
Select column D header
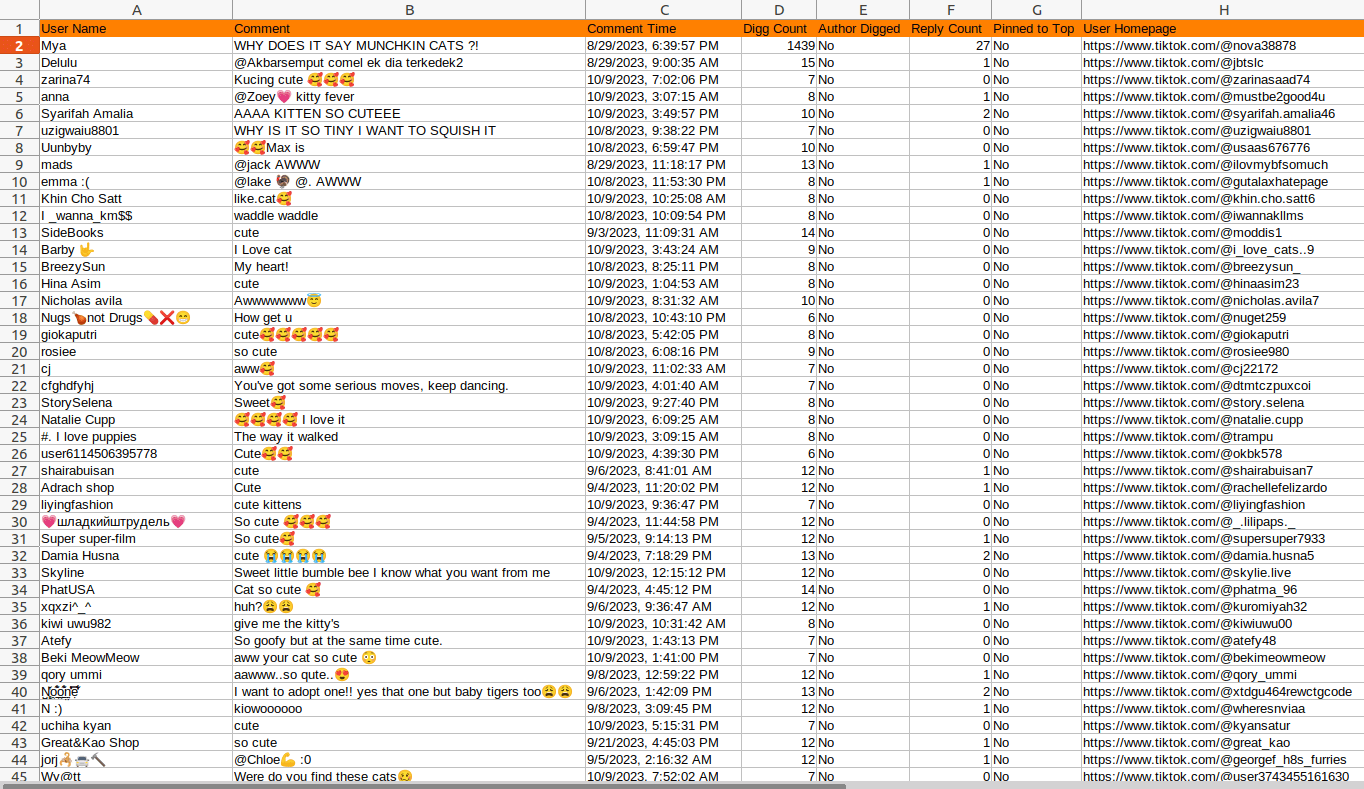coord(778,9)
